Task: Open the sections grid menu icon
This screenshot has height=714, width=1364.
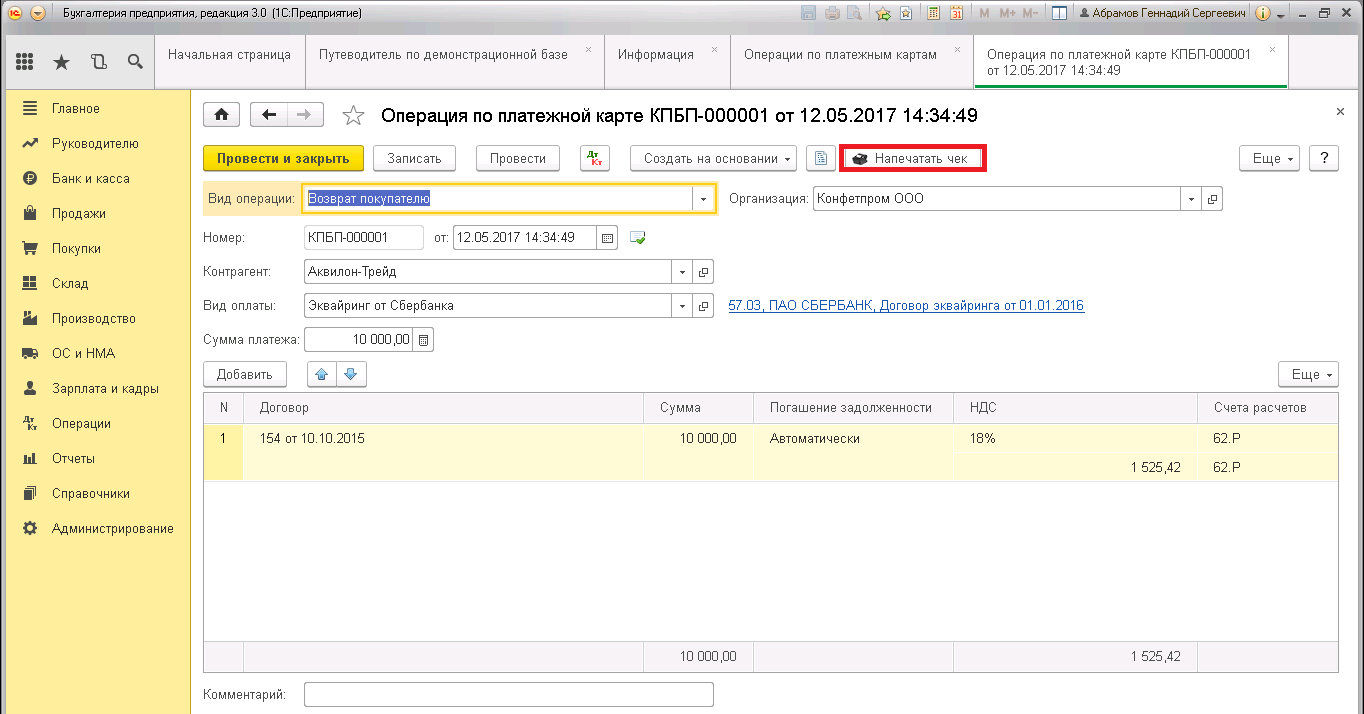Action: point(25,62)
